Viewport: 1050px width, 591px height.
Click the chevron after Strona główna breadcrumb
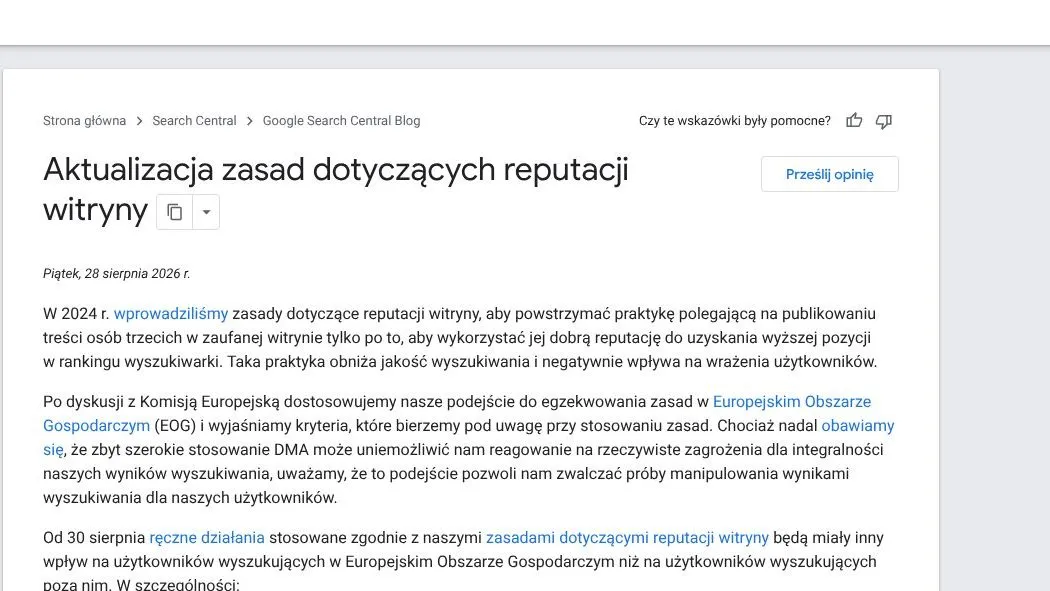[x=139, y=121]
